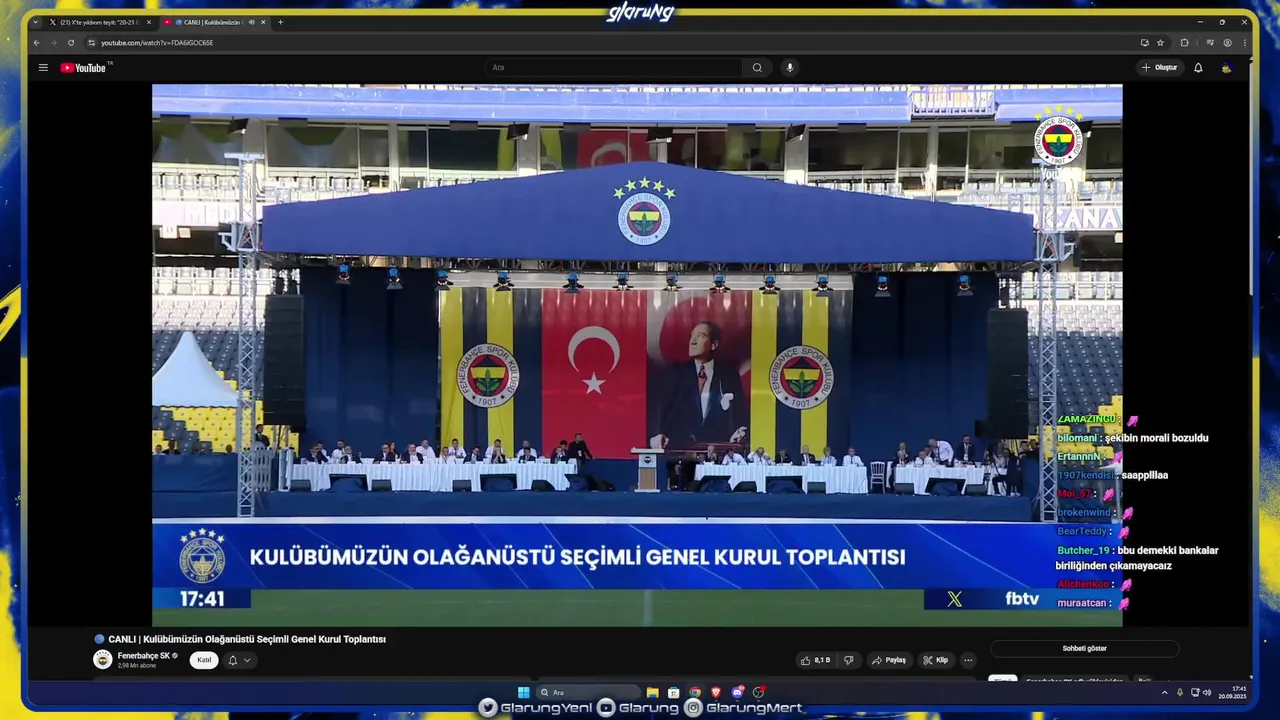Dislike the video with thumbs-down
The height and width of the screenshot is (720, 1280).
(x=849, y=660)
